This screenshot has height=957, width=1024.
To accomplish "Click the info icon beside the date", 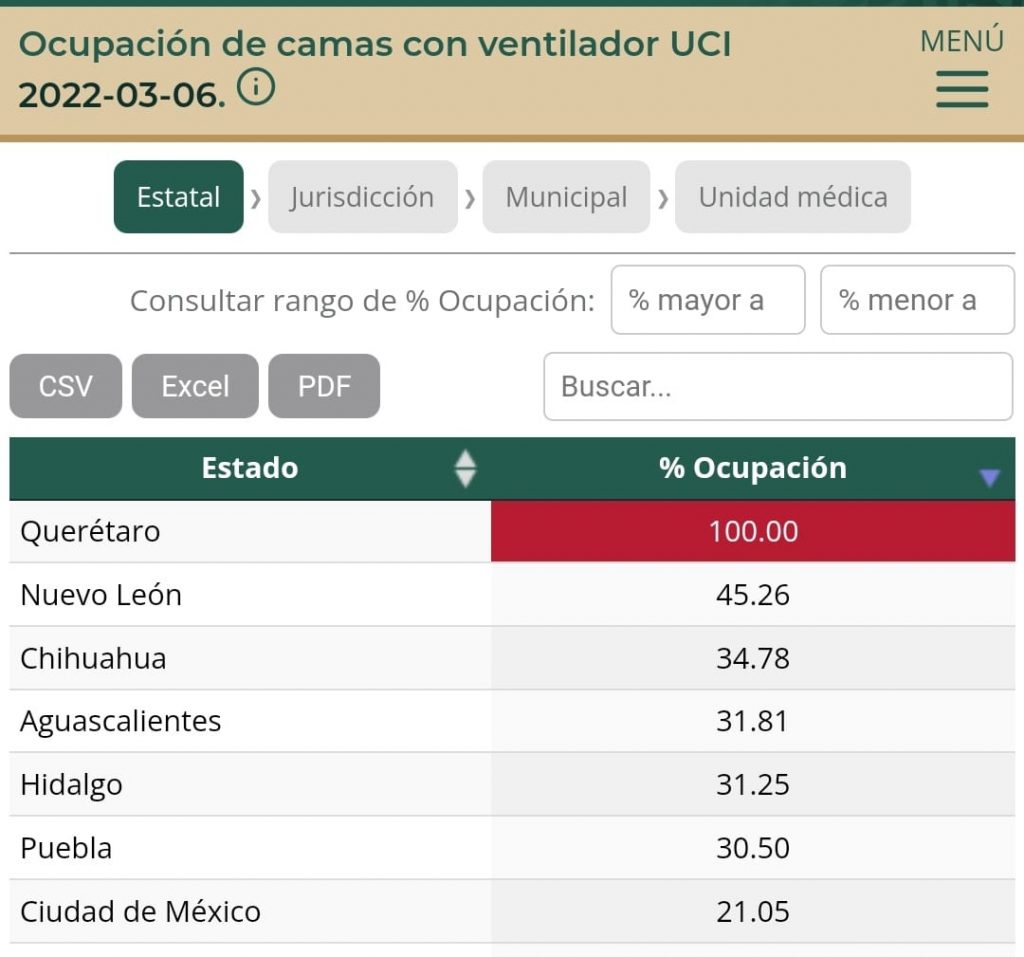I will [x=256, y=90].
